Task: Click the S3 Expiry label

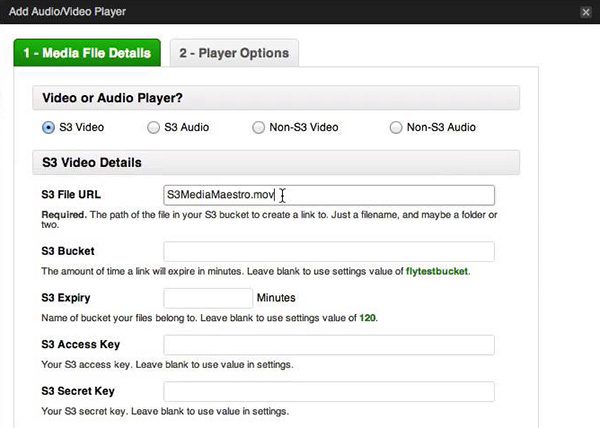Action: click(x=66, y=298)
